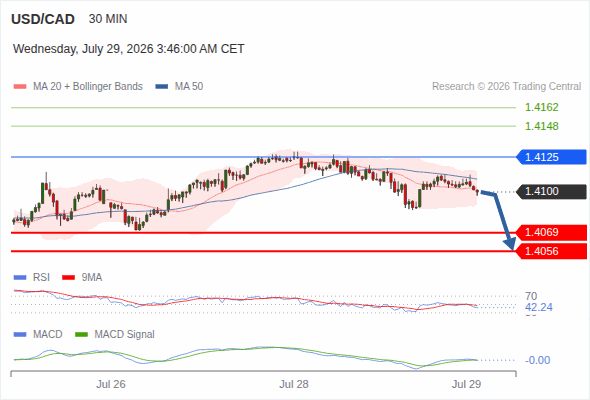Click the RSI value 42.24 label
The width and height of the screenshot is (590, 400).
tap(539, 307)
